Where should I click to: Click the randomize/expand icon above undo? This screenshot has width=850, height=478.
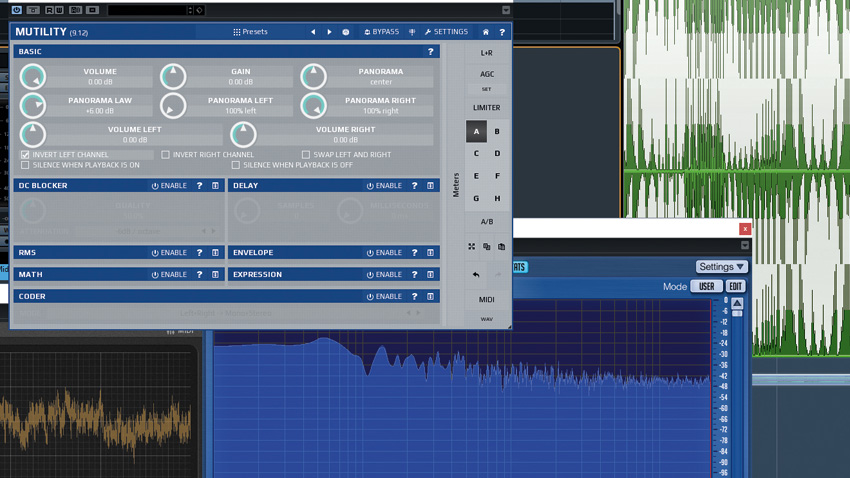(472, 247)
